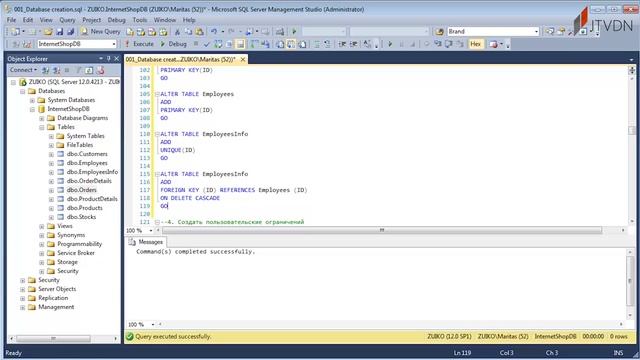
Task: Select the Server Objects folder
Action: (x=57, y=289)
